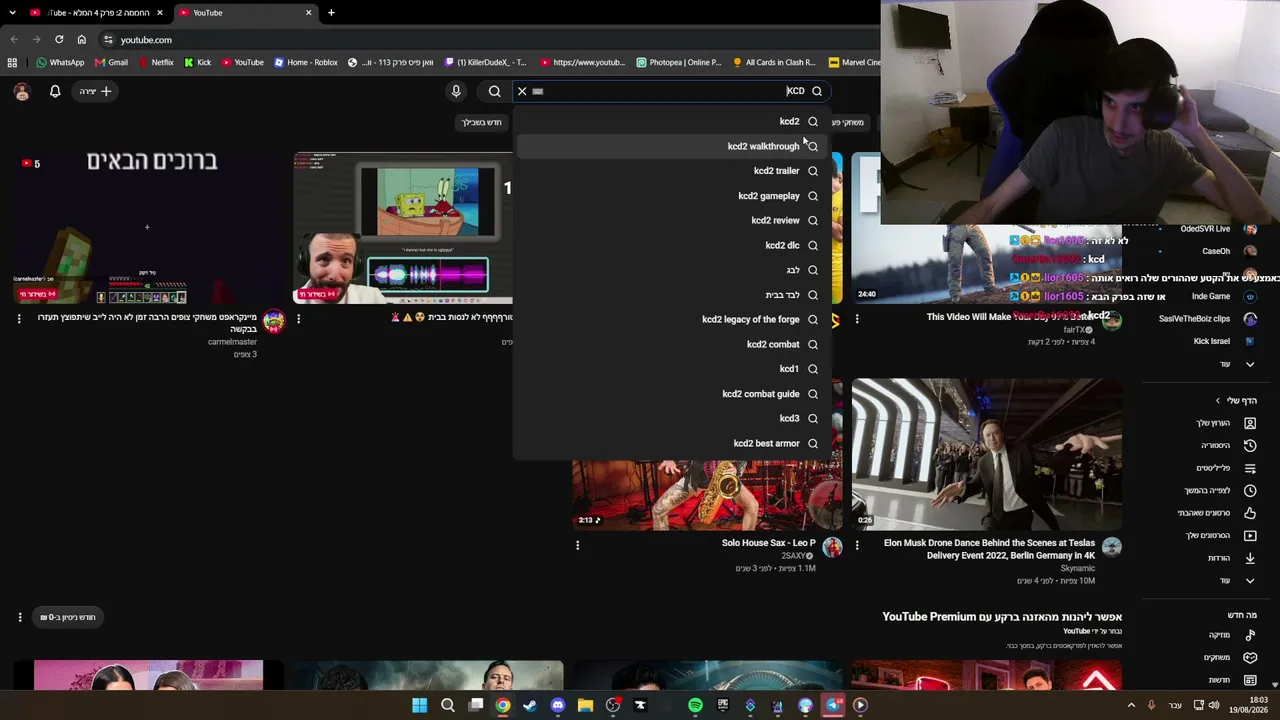This screenshot has height=720, width=1280.
Task: Open Your channel (הערוץ שלך) in the sidebar
Action: pos(1226,423)
